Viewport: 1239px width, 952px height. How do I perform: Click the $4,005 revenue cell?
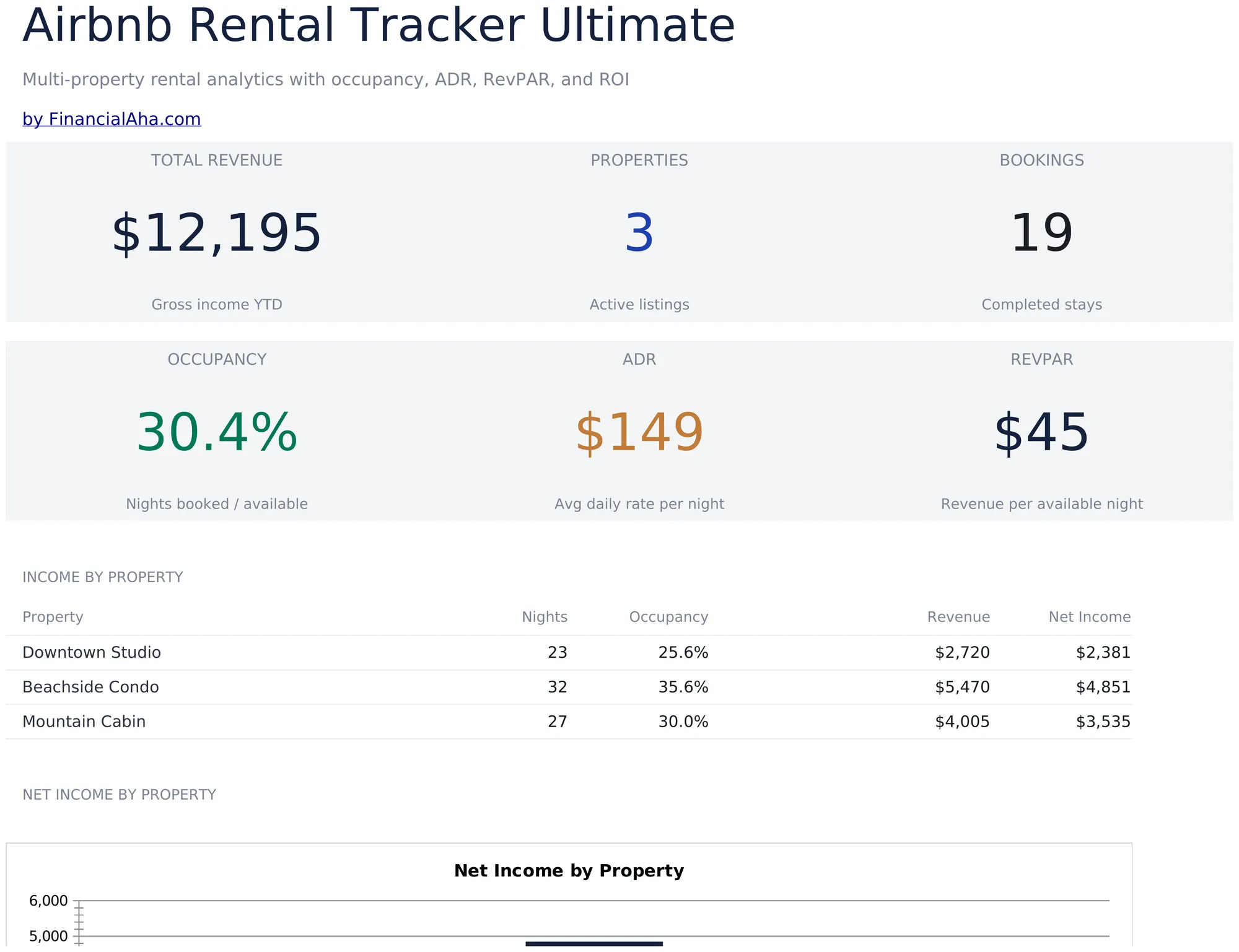(963, 722)
